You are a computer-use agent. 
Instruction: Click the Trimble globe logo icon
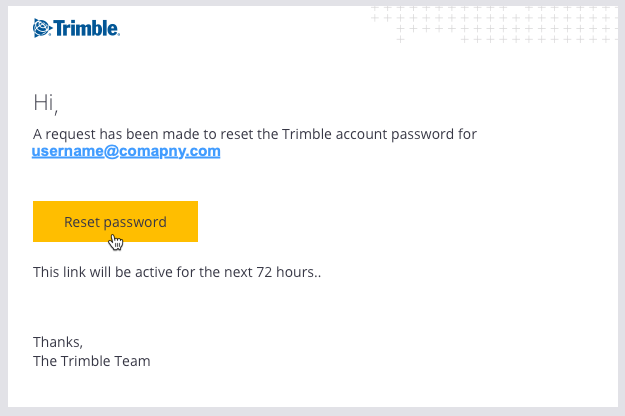(42, 28)
